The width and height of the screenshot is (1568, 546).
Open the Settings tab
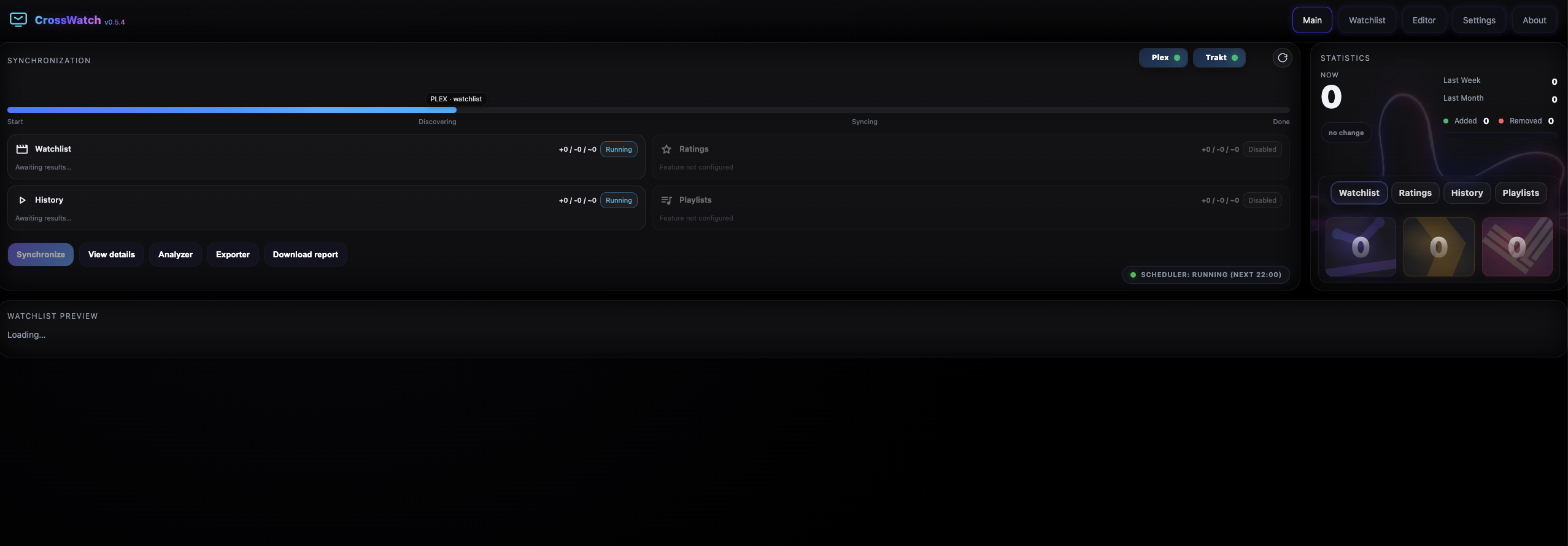coord(1478,20)
